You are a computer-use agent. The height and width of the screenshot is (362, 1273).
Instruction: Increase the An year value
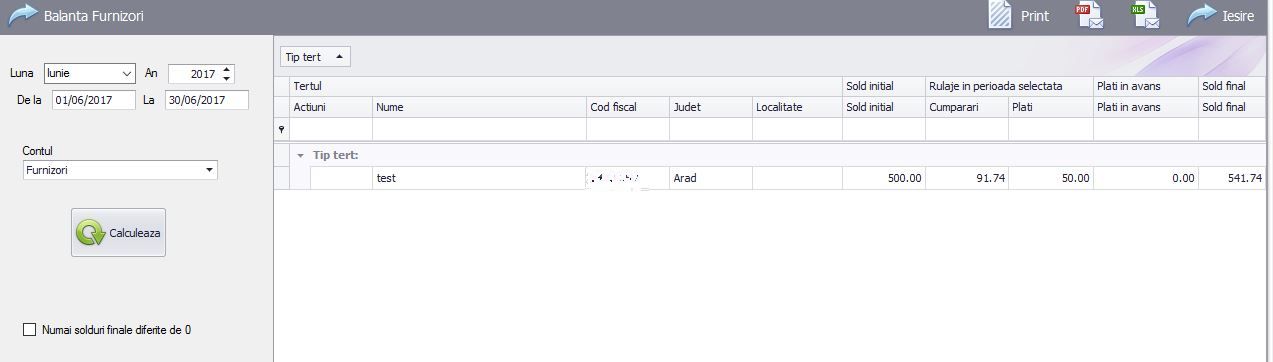pos(227,69)
